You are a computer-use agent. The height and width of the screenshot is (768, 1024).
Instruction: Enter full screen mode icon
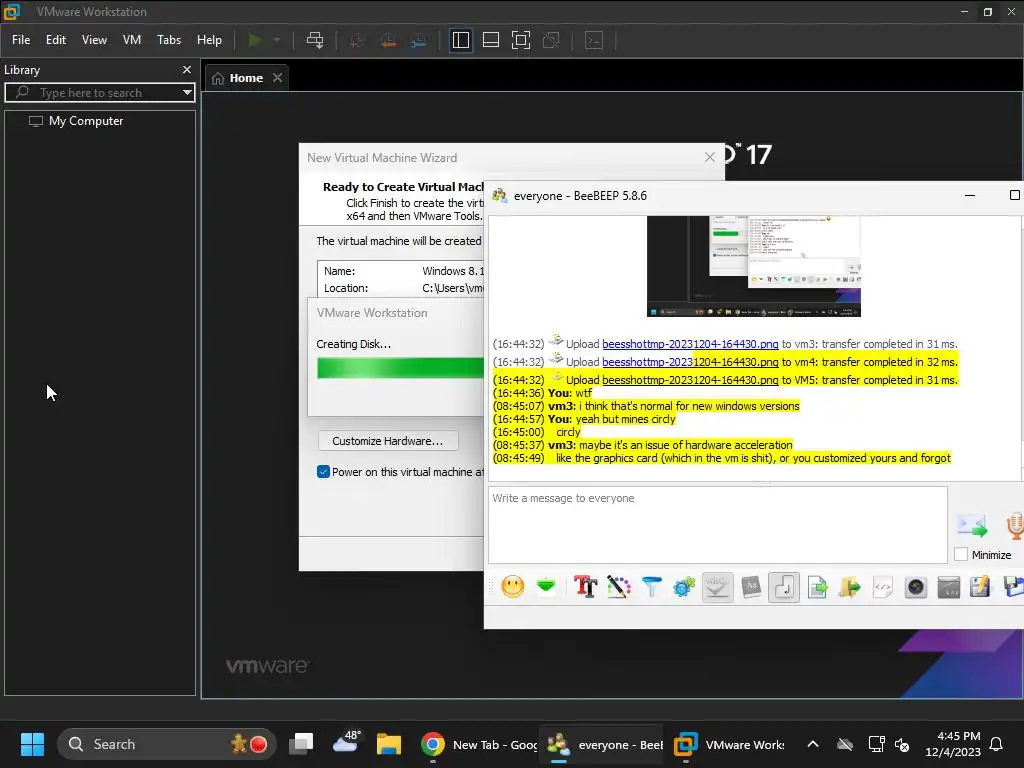click(x=520, y=40)
